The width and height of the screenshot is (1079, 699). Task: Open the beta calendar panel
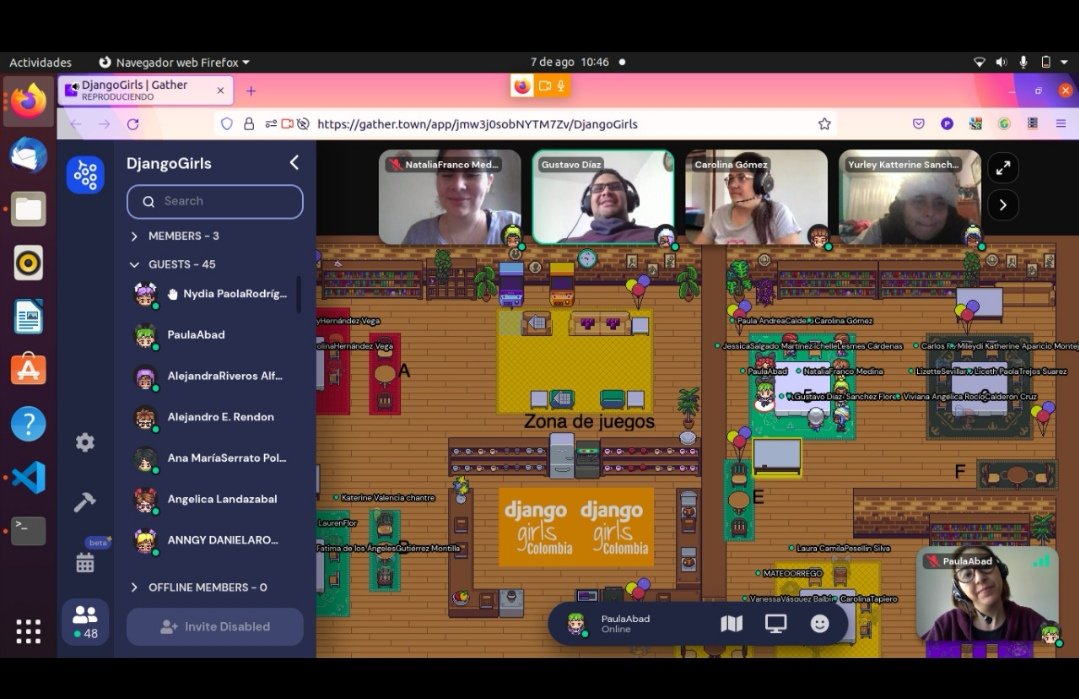pyautogui.click(x=85, y=563)
